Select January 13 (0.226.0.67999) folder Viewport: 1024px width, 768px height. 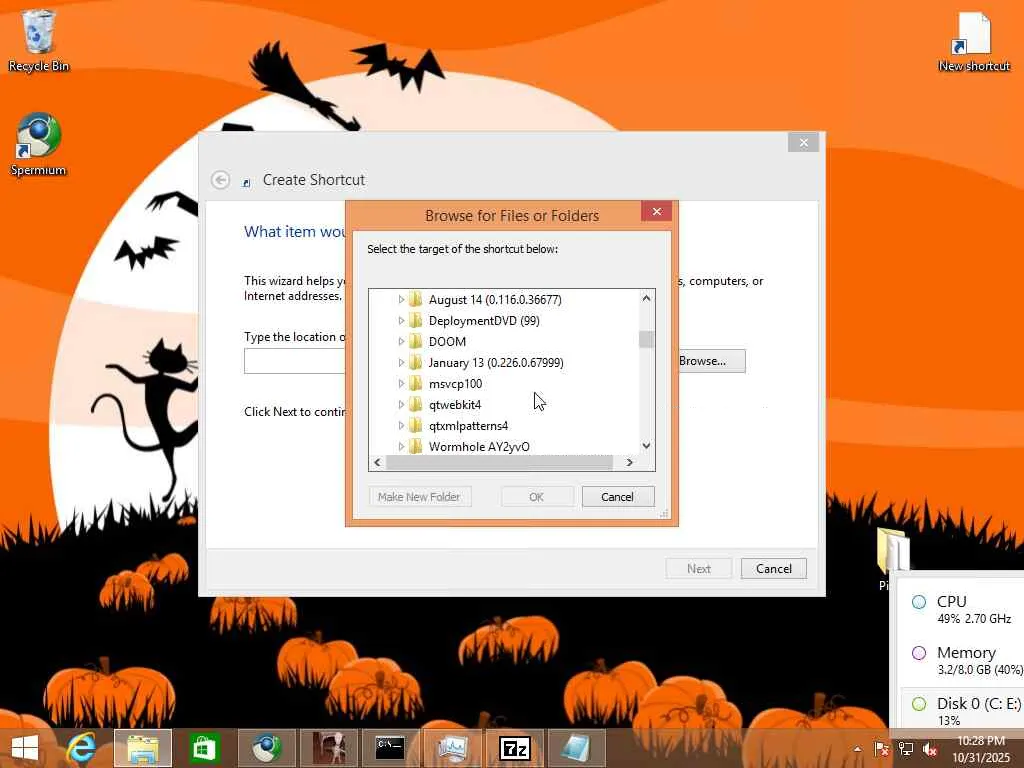(x=496, y=362)
